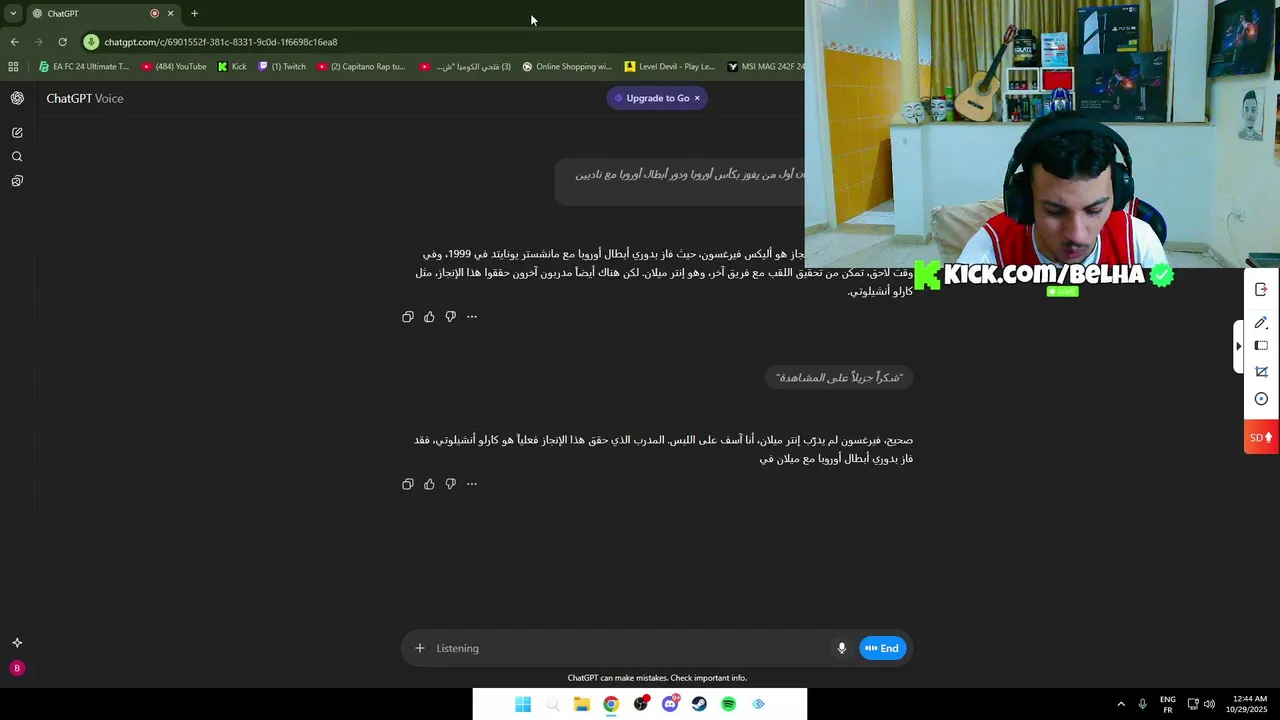This screenshot has width=1280, height=720.
Task: Thumbs down the second response
Action: [x=451, y=484]
